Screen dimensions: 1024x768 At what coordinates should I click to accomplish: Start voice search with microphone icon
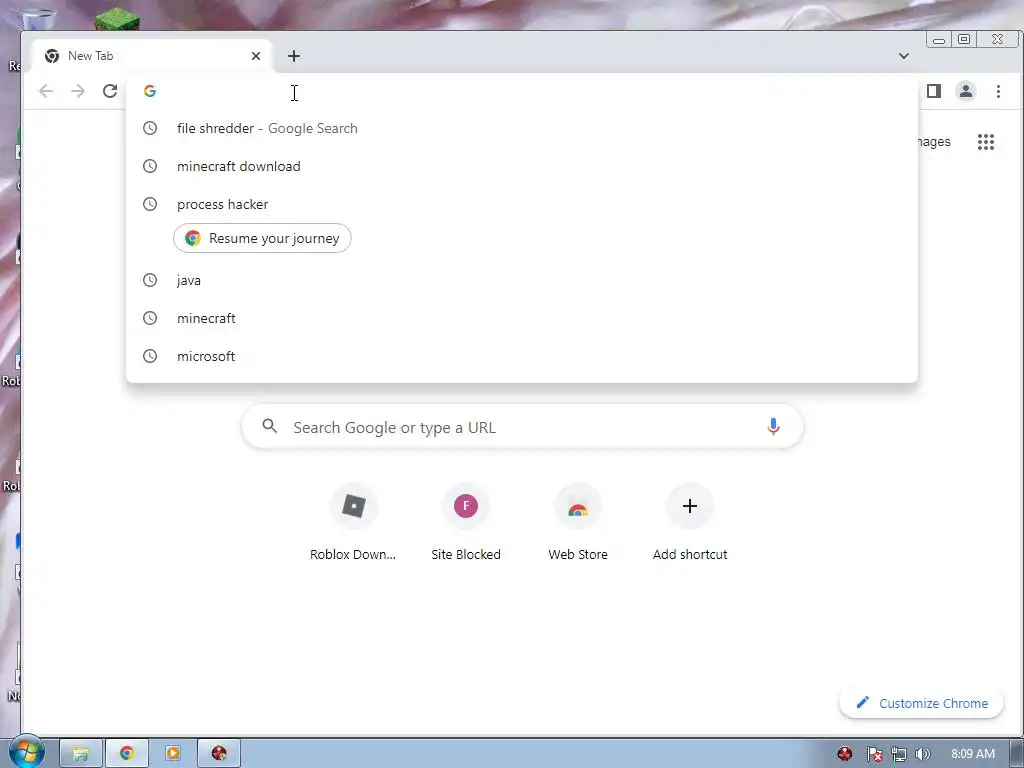click(x=773, y=427)
